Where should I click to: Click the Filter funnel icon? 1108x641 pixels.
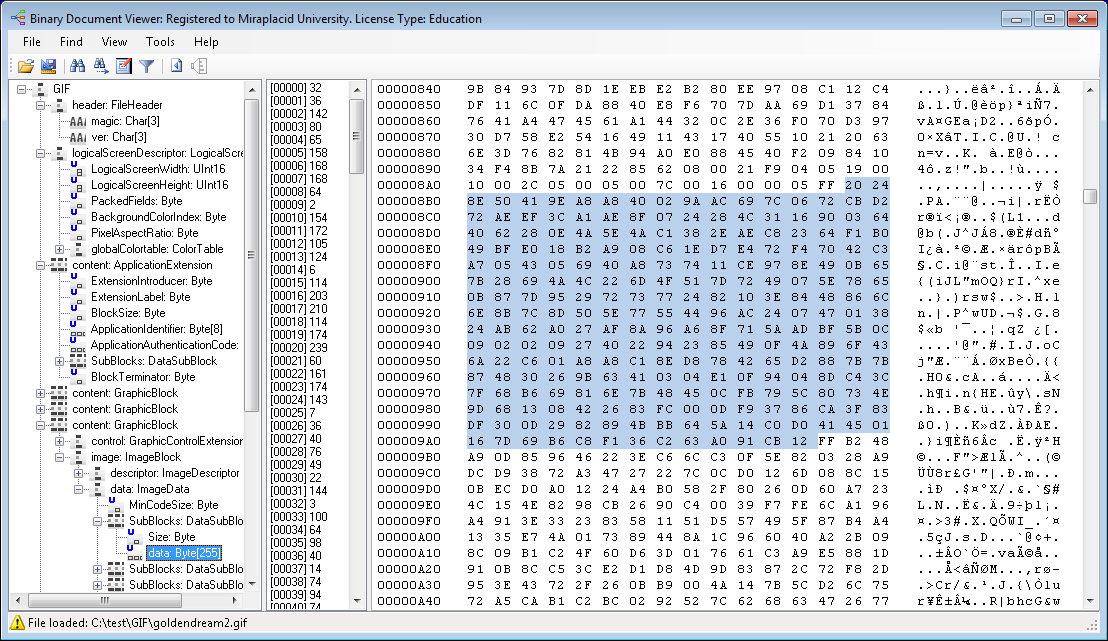point(146,66)
